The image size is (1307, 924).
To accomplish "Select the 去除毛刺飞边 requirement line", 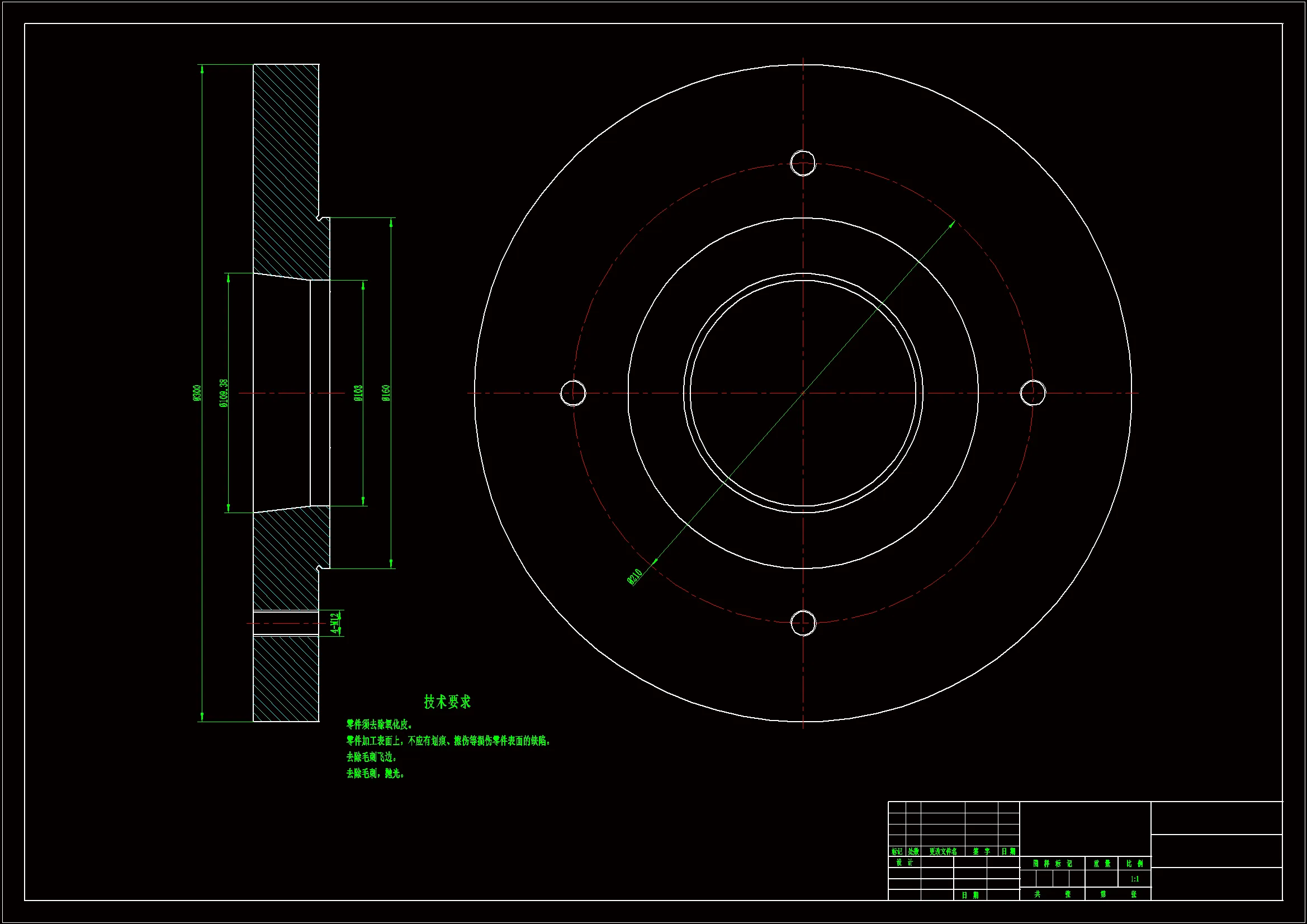I will [371, 757].
